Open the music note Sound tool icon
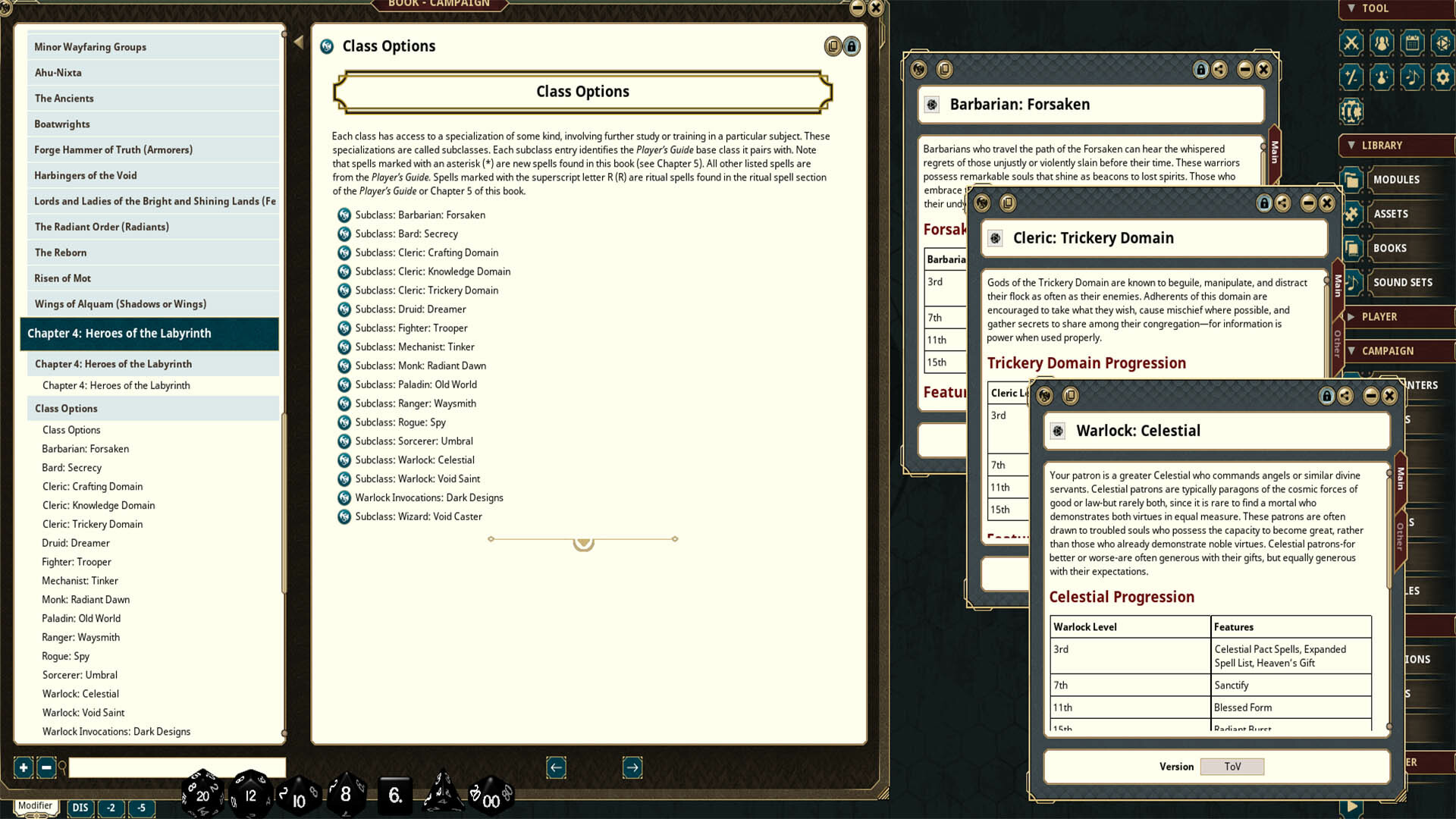The width and height of the screenshot is (1456, 819). [x=1411, y=77]
